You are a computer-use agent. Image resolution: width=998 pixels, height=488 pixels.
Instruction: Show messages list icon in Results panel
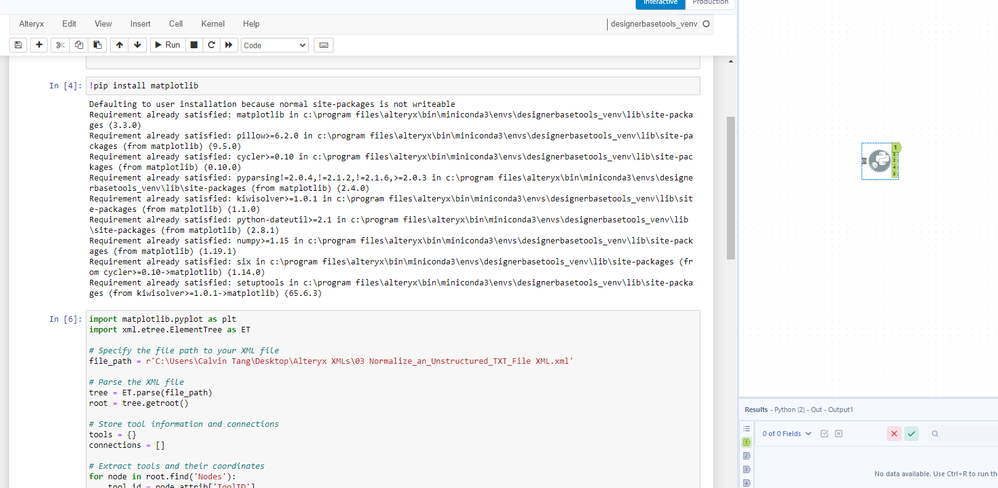tap(747, 429)
